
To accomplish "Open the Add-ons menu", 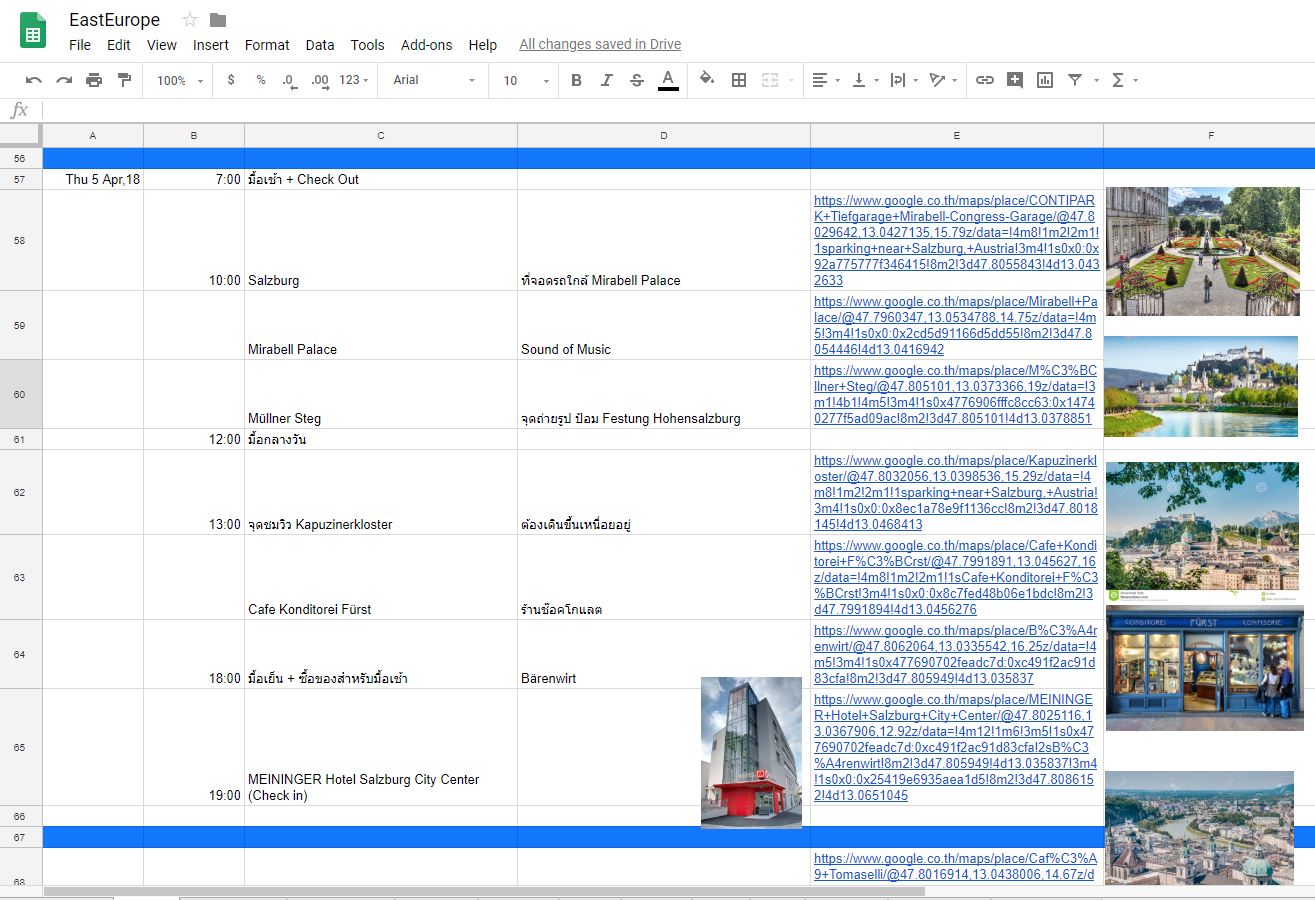I will click(x=426, y=45).
